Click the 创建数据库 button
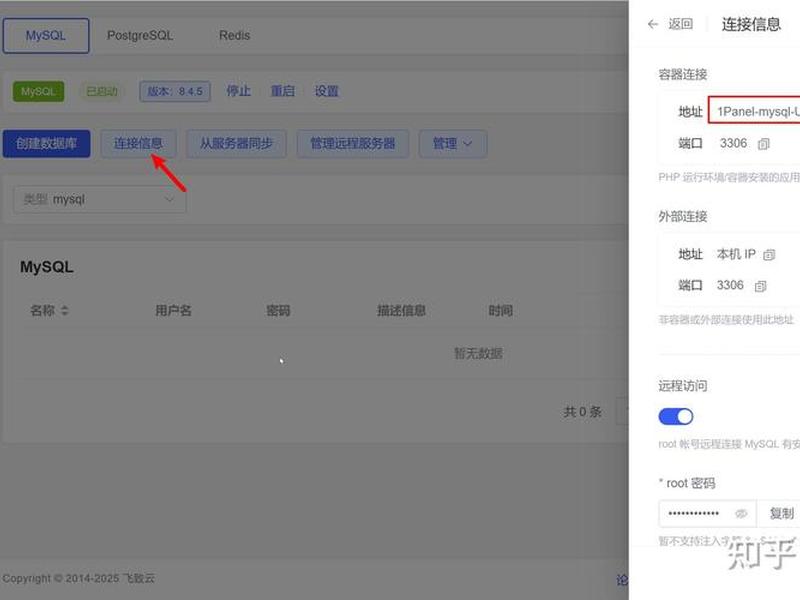The image size is (800, 600). tap(46, 143)
